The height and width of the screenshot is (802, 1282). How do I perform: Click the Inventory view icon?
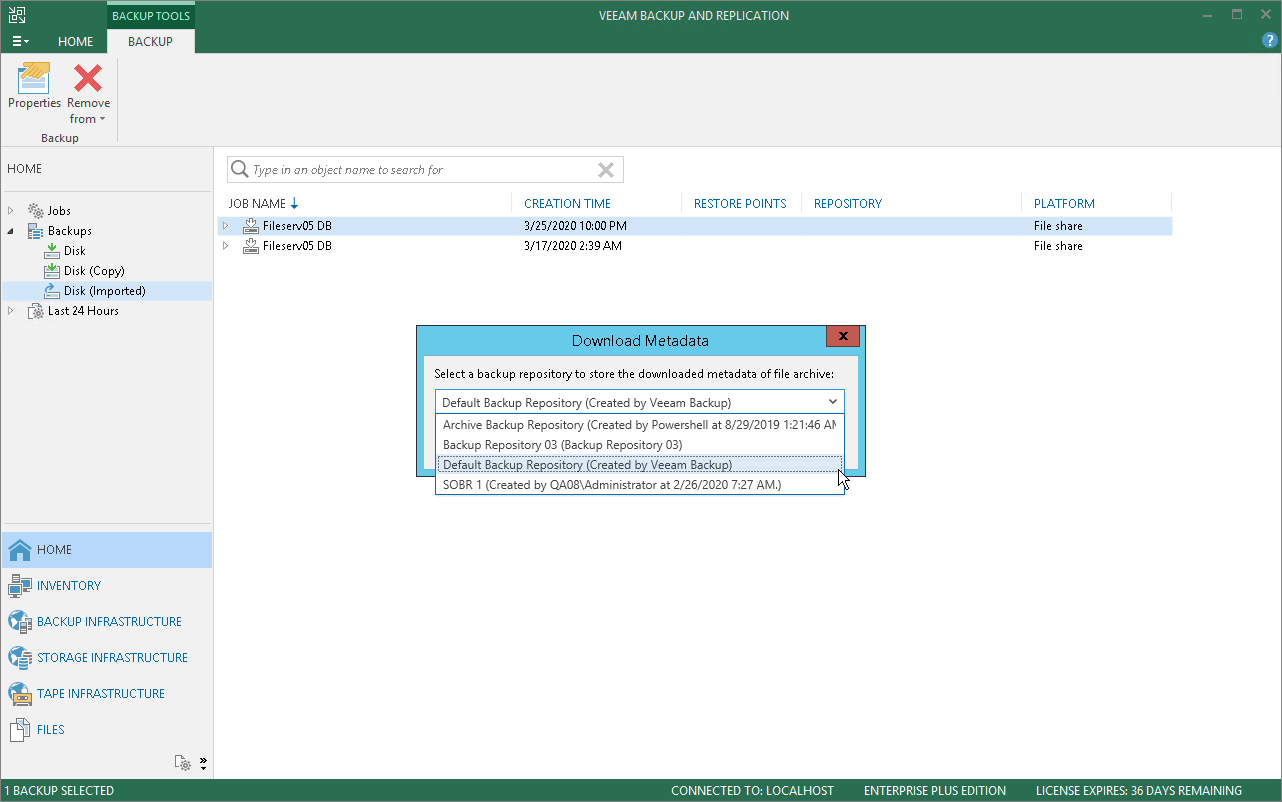coord(20,586)
